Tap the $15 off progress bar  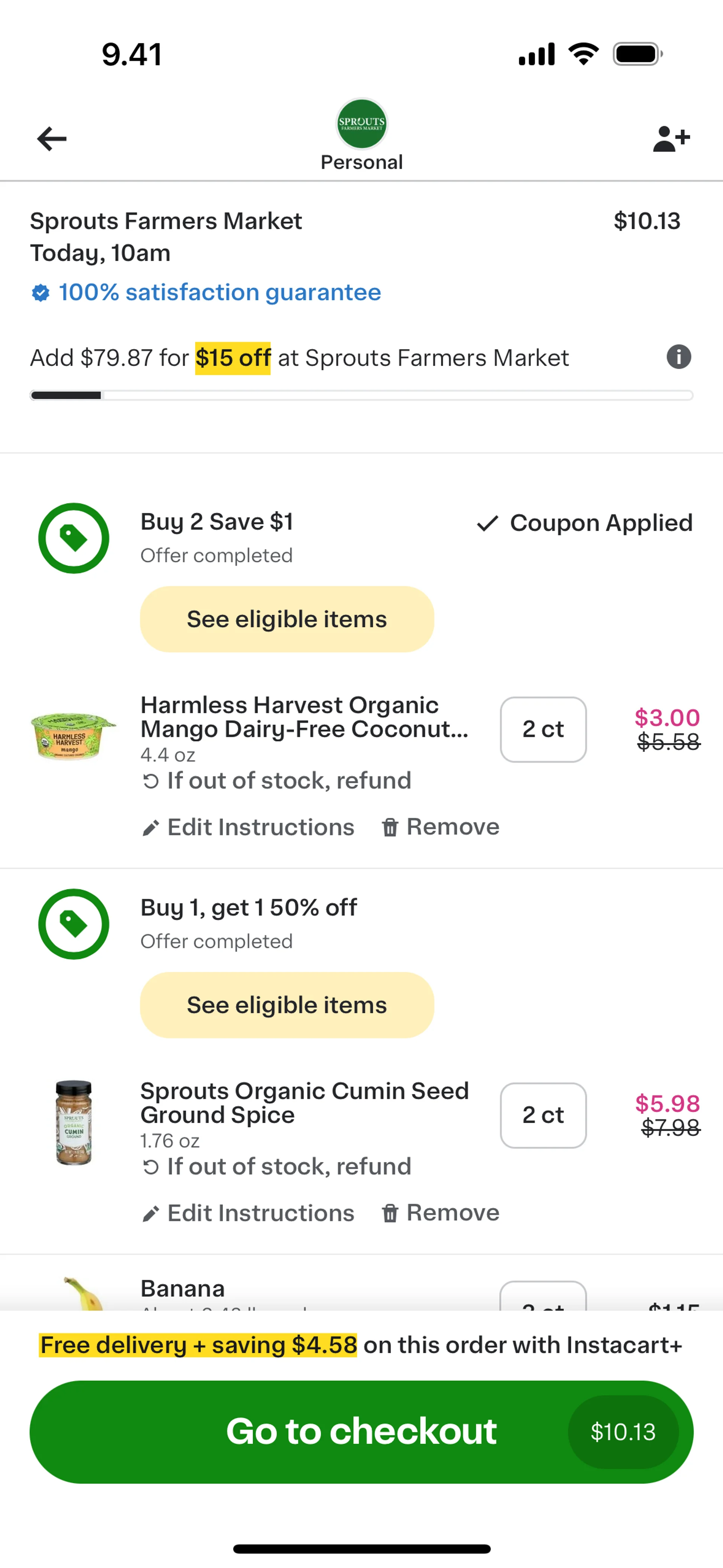point(361,396)
